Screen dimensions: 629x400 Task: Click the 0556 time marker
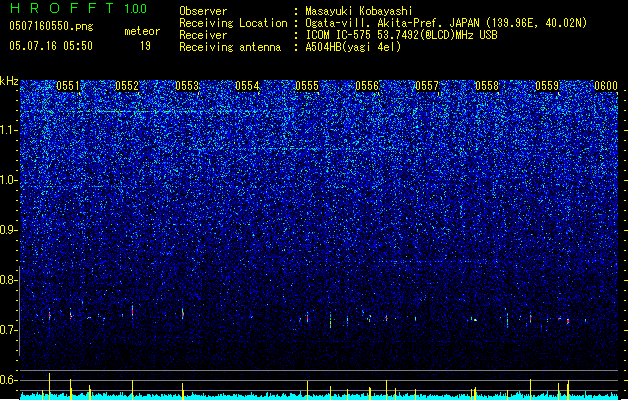click(367, 86)
